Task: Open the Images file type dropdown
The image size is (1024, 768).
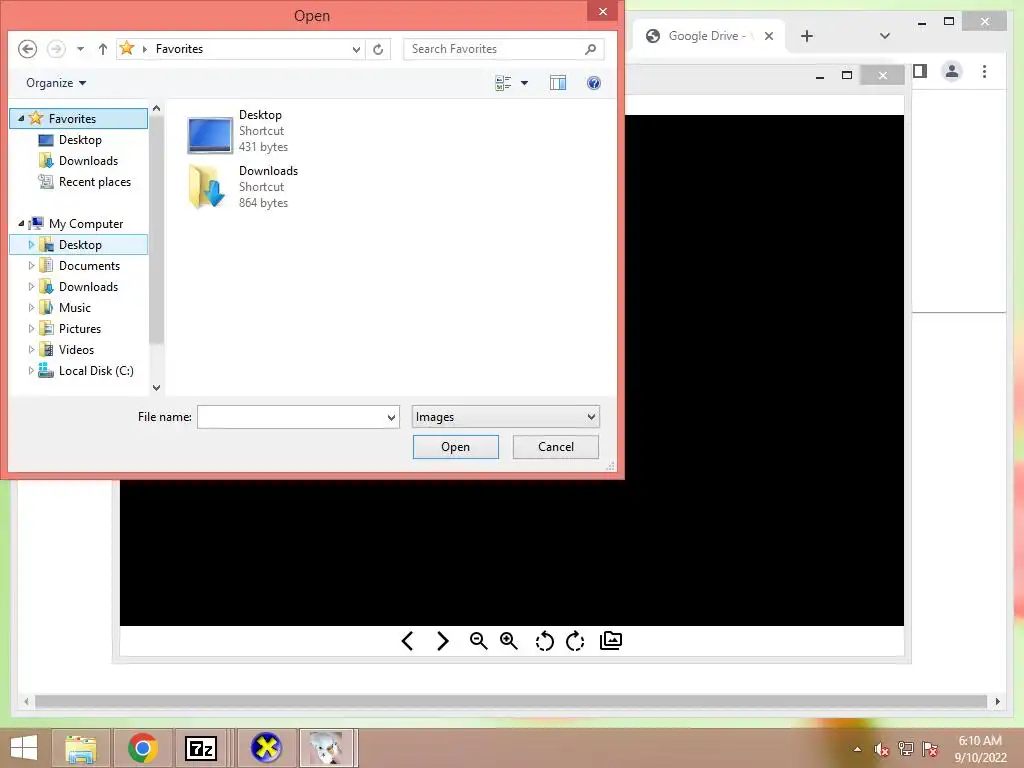Action: pos(505,417)
